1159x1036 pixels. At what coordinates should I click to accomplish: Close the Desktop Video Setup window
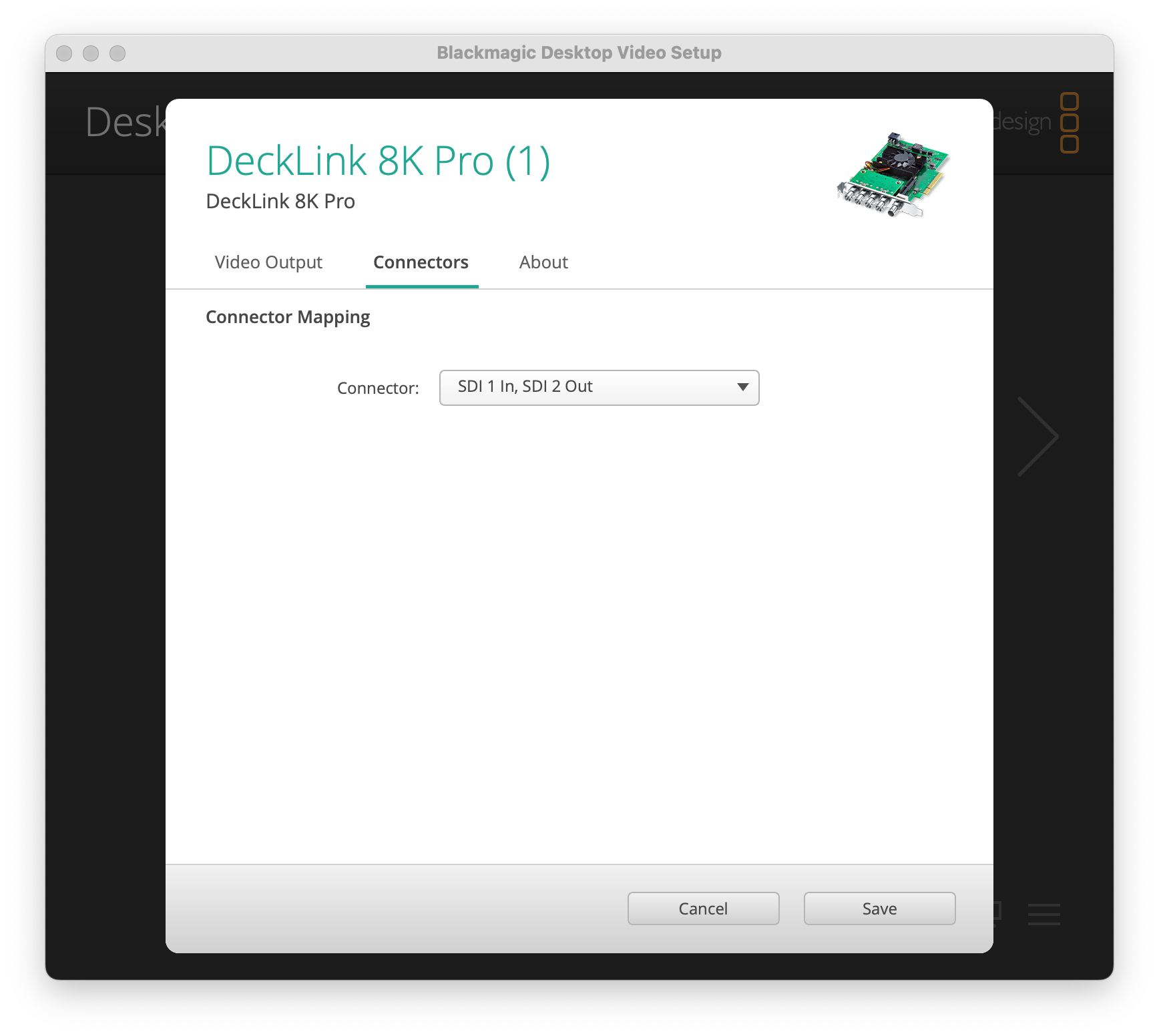[64, 53]
